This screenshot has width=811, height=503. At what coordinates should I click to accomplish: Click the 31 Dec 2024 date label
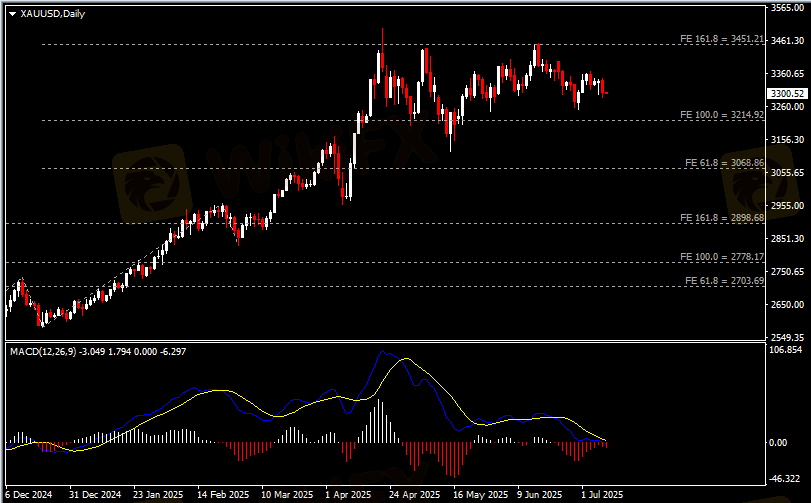[95, 495]
